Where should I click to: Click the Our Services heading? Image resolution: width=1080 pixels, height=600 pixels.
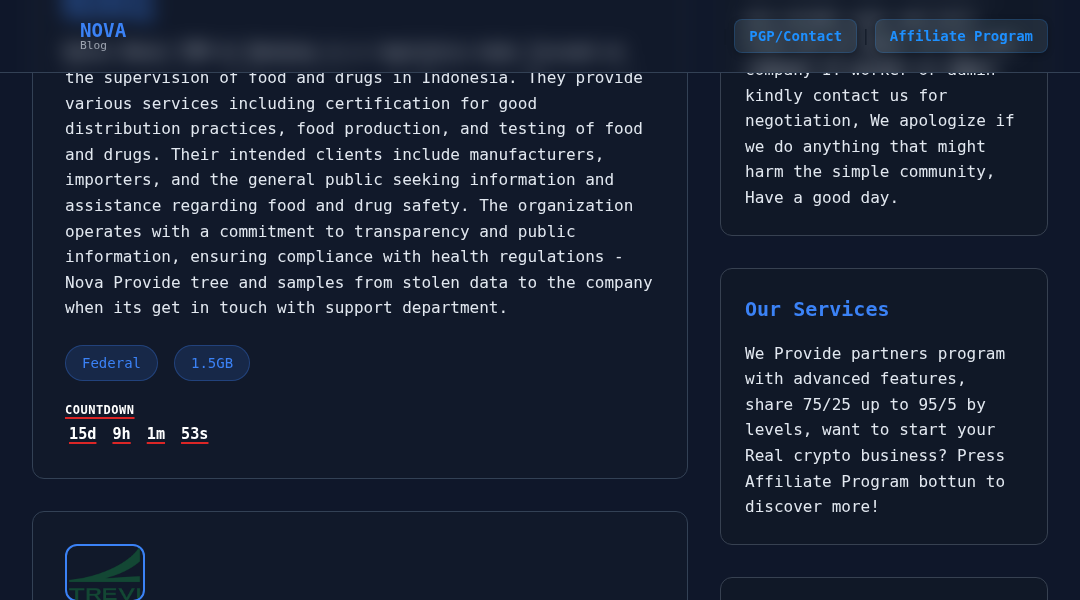click(x=817, y=309)
